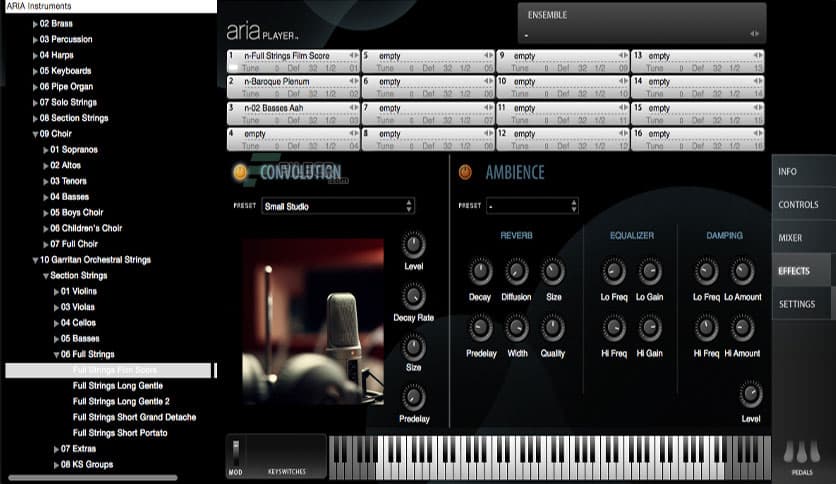The width and height of the screenshot is (836, 484).
Task: Open the Ensemble preset selector arrows
Action: [x=754, y=34]
